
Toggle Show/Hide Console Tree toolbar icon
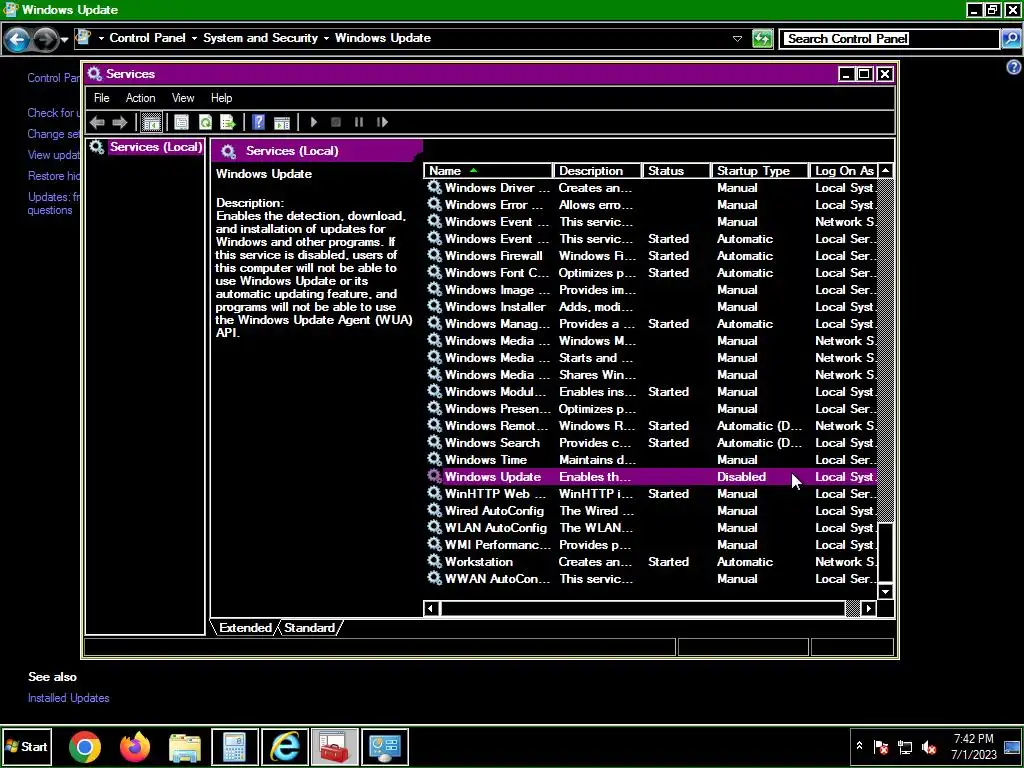[x=152, y=122]
